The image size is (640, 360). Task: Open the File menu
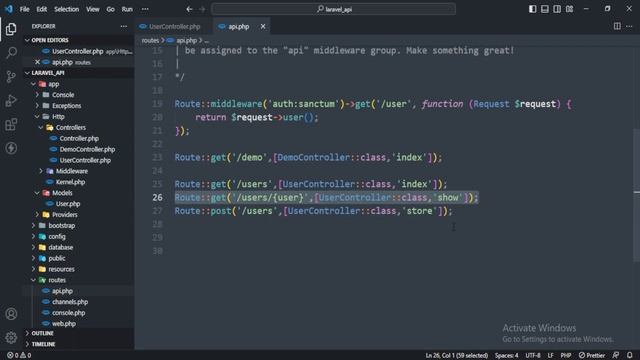(24, 9)
